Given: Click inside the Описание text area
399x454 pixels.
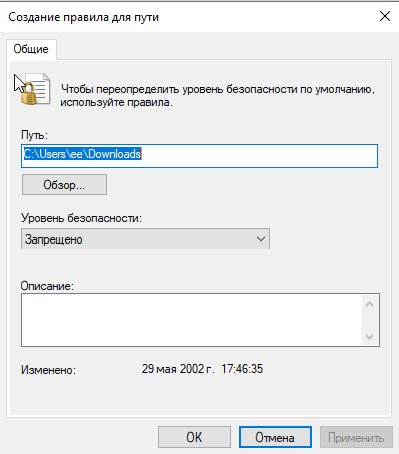Looking at the screenshot, I should [x=192, y=320].
